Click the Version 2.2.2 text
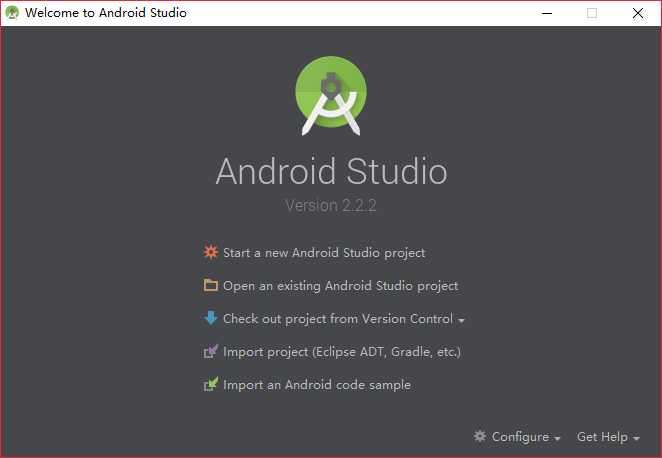The image size is (662, 458). (x=331, y=206)
